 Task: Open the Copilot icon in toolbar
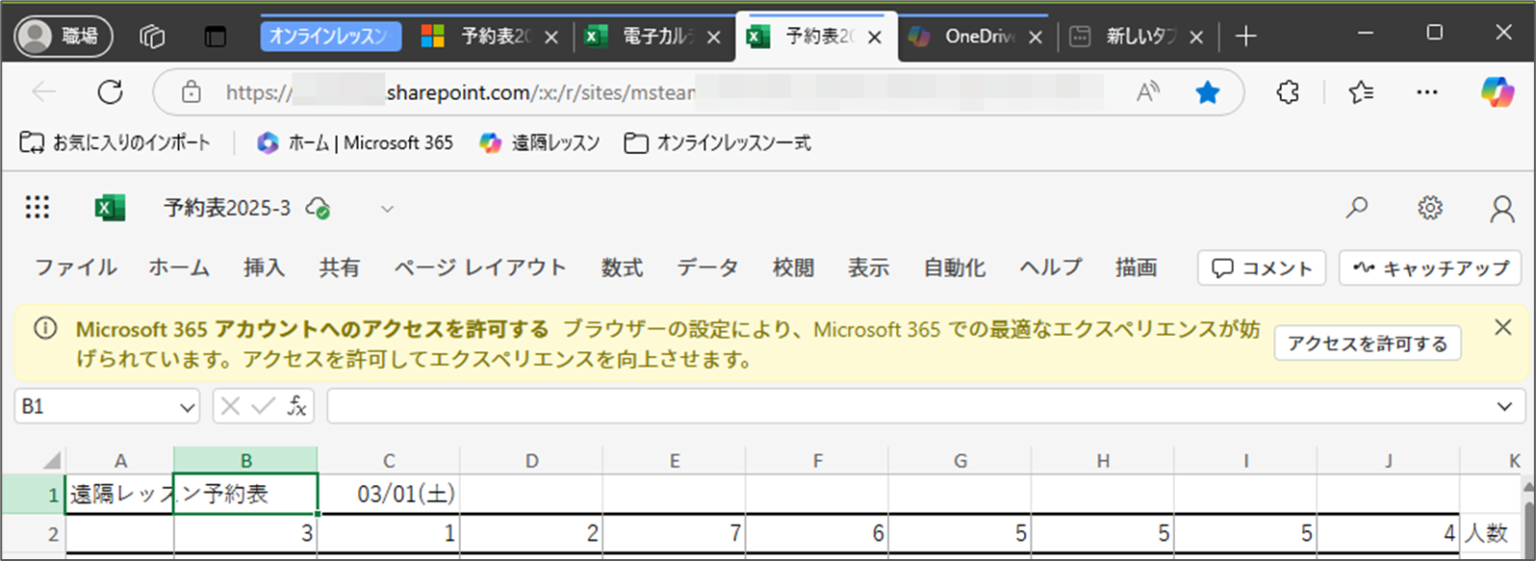(x=1497, y=92)
